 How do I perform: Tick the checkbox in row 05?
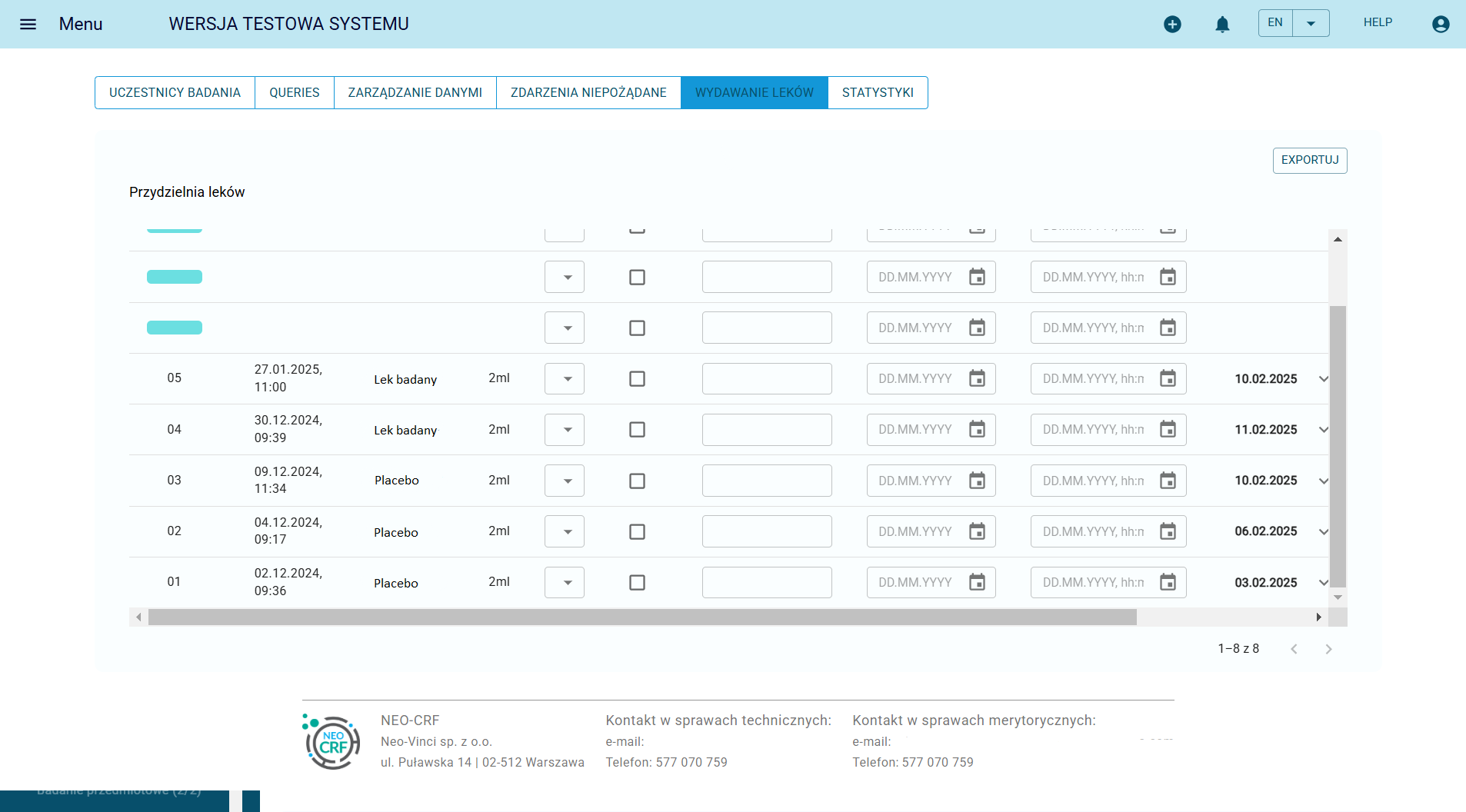point(637,378)
